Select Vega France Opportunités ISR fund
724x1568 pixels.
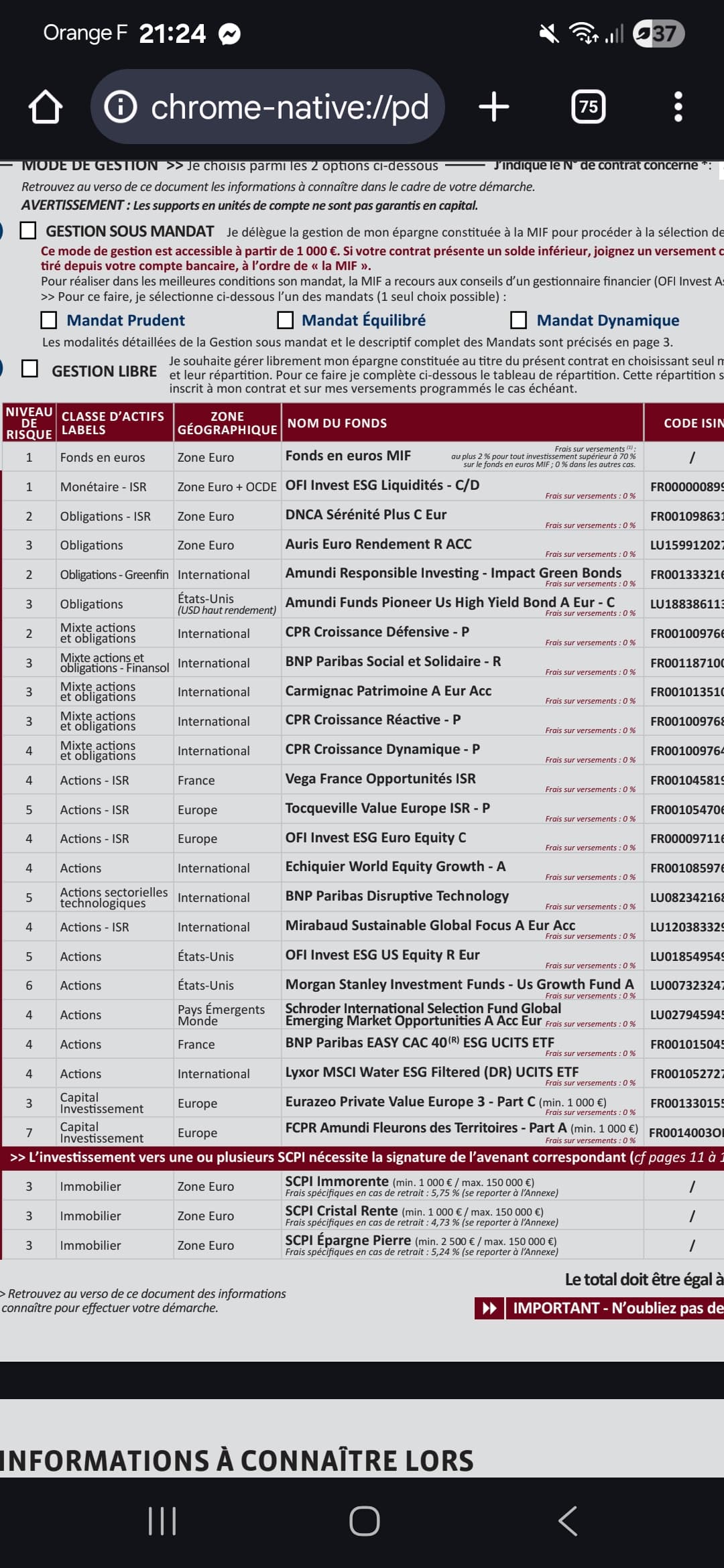381,778
